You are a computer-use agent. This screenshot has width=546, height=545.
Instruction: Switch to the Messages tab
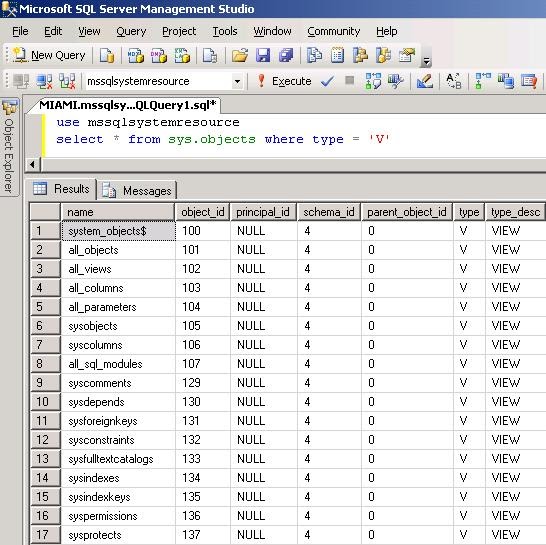tap(137, 190)
